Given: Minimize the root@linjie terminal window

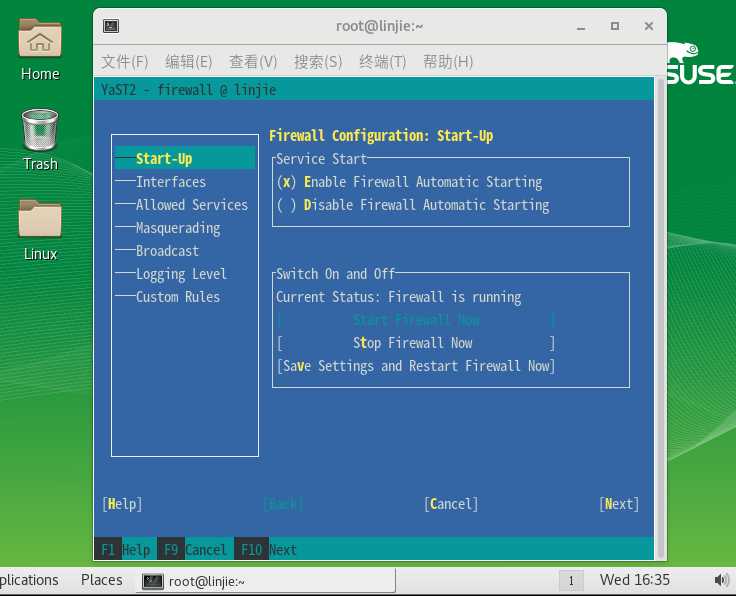Looking at the screenshot, I should pos(581,27).
